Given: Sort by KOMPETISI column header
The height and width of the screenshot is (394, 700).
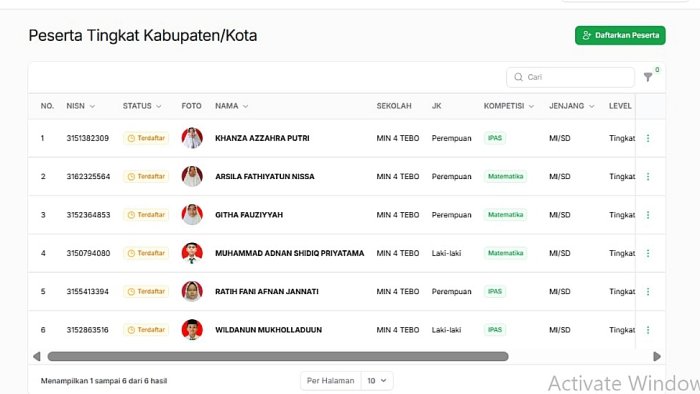Looking at the screenshot, I should tap(508, 106).
